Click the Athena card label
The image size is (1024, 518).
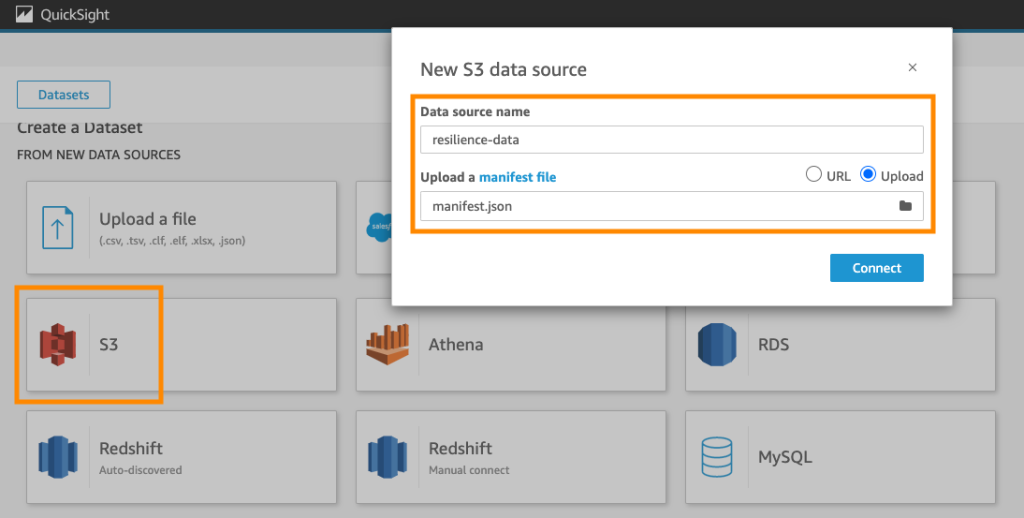[456, 344]
